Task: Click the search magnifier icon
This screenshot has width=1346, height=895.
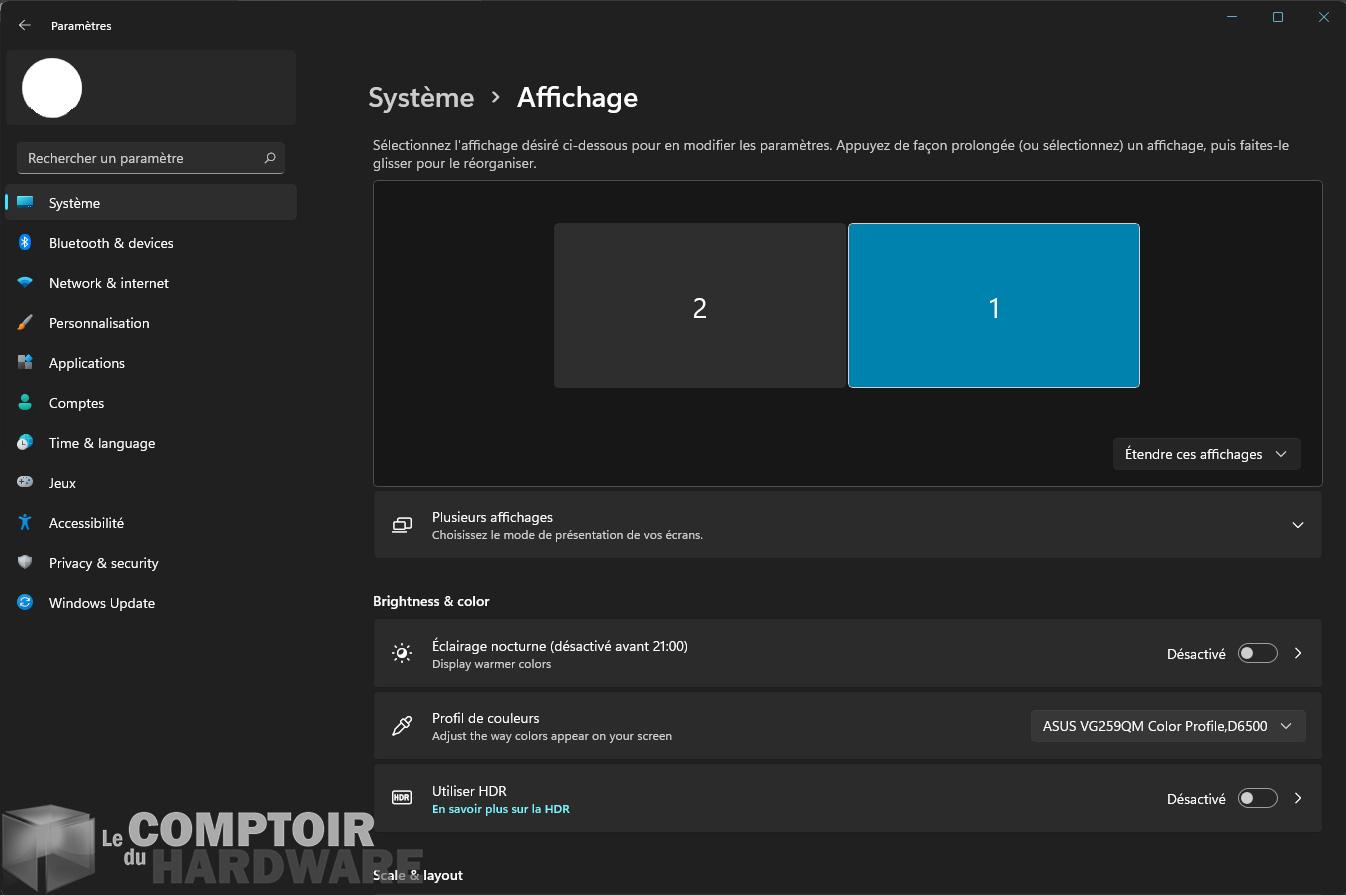Action: [270, 158]
